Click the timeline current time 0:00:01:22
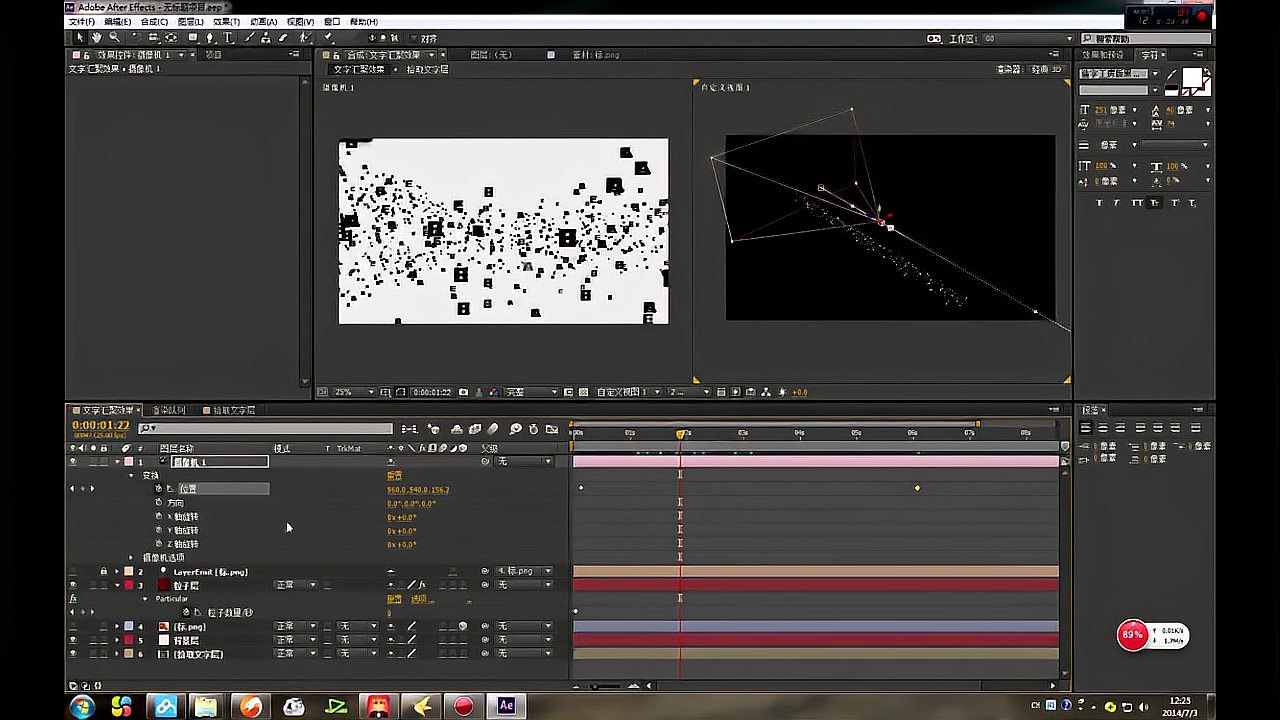 (x=101, y=425)
